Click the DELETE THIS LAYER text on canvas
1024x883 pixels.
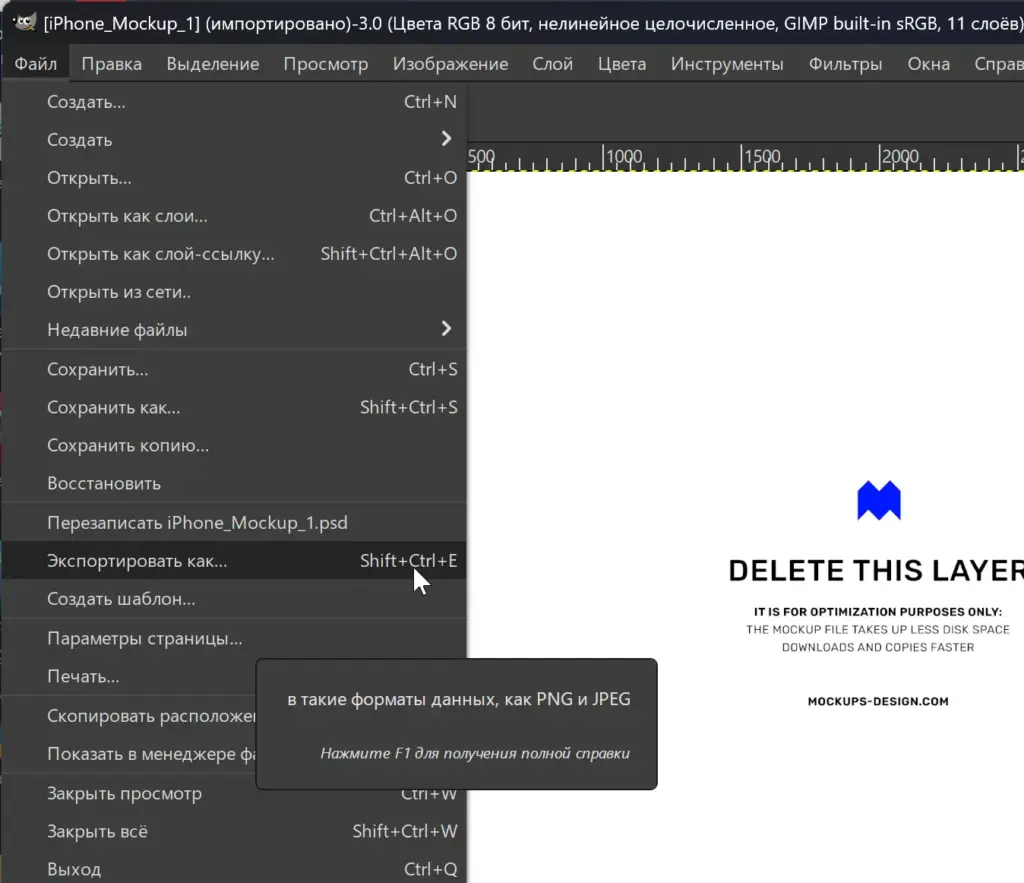point(876,570)
